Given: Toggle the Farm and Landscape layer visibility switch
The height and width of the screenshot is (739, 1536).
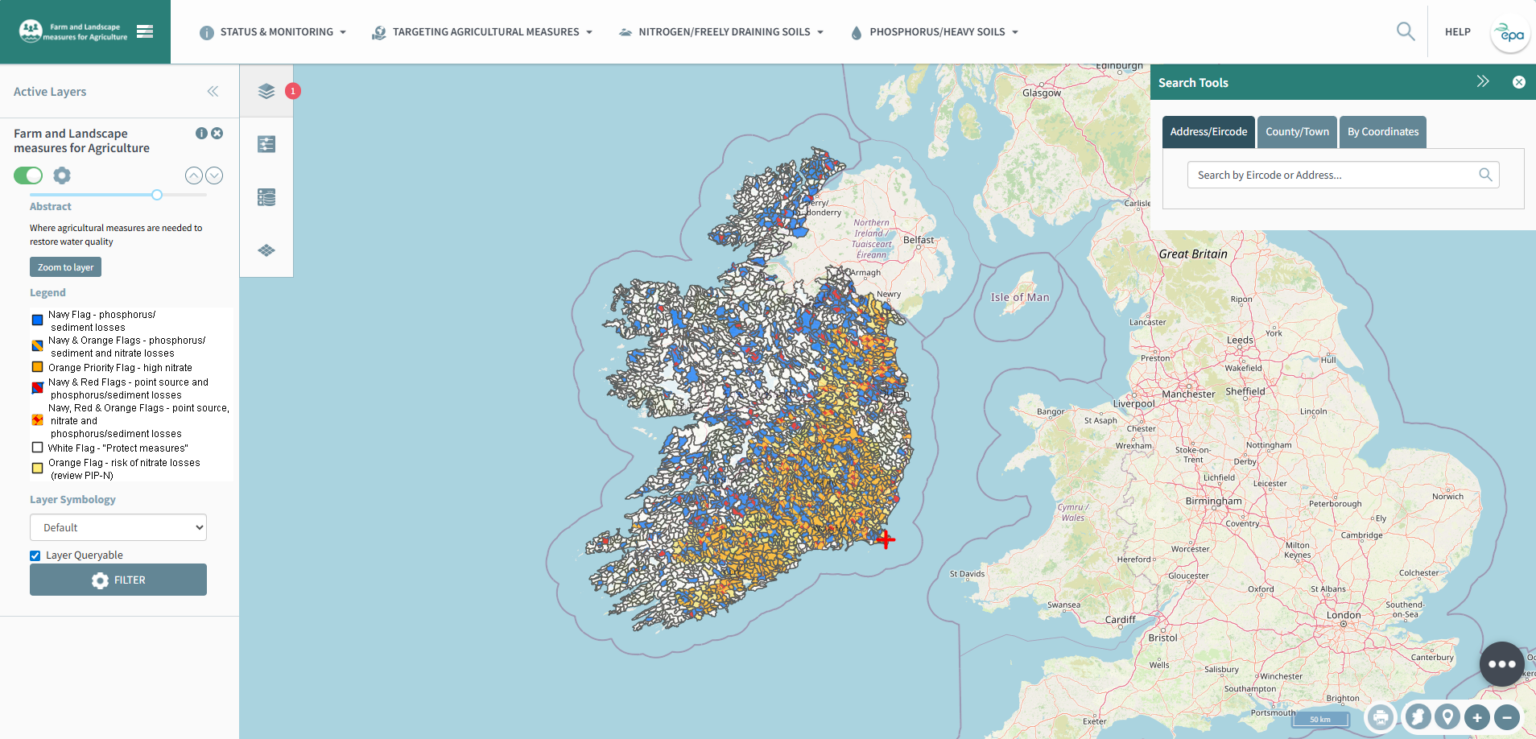Looking at the screenshot, I should [x=29, y=174].
